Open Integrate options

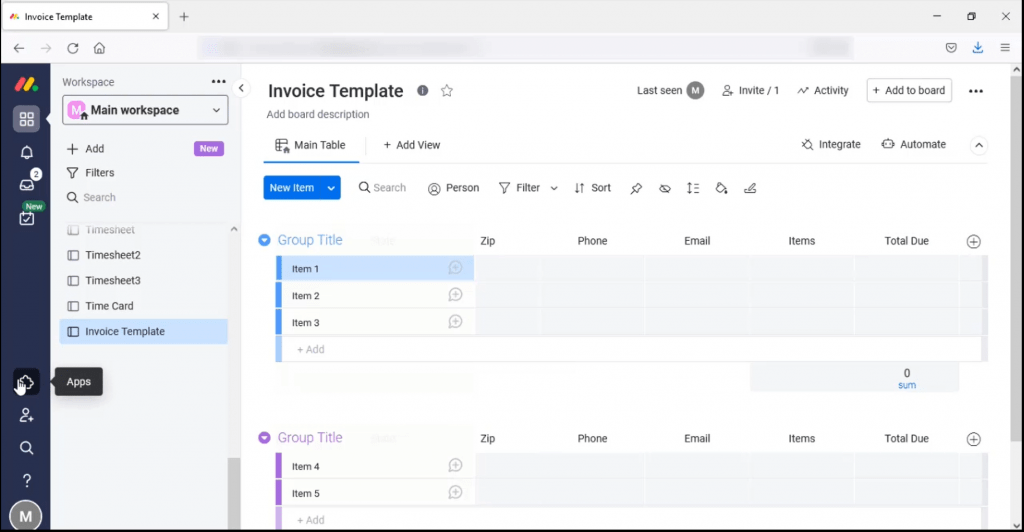(831, 145)
